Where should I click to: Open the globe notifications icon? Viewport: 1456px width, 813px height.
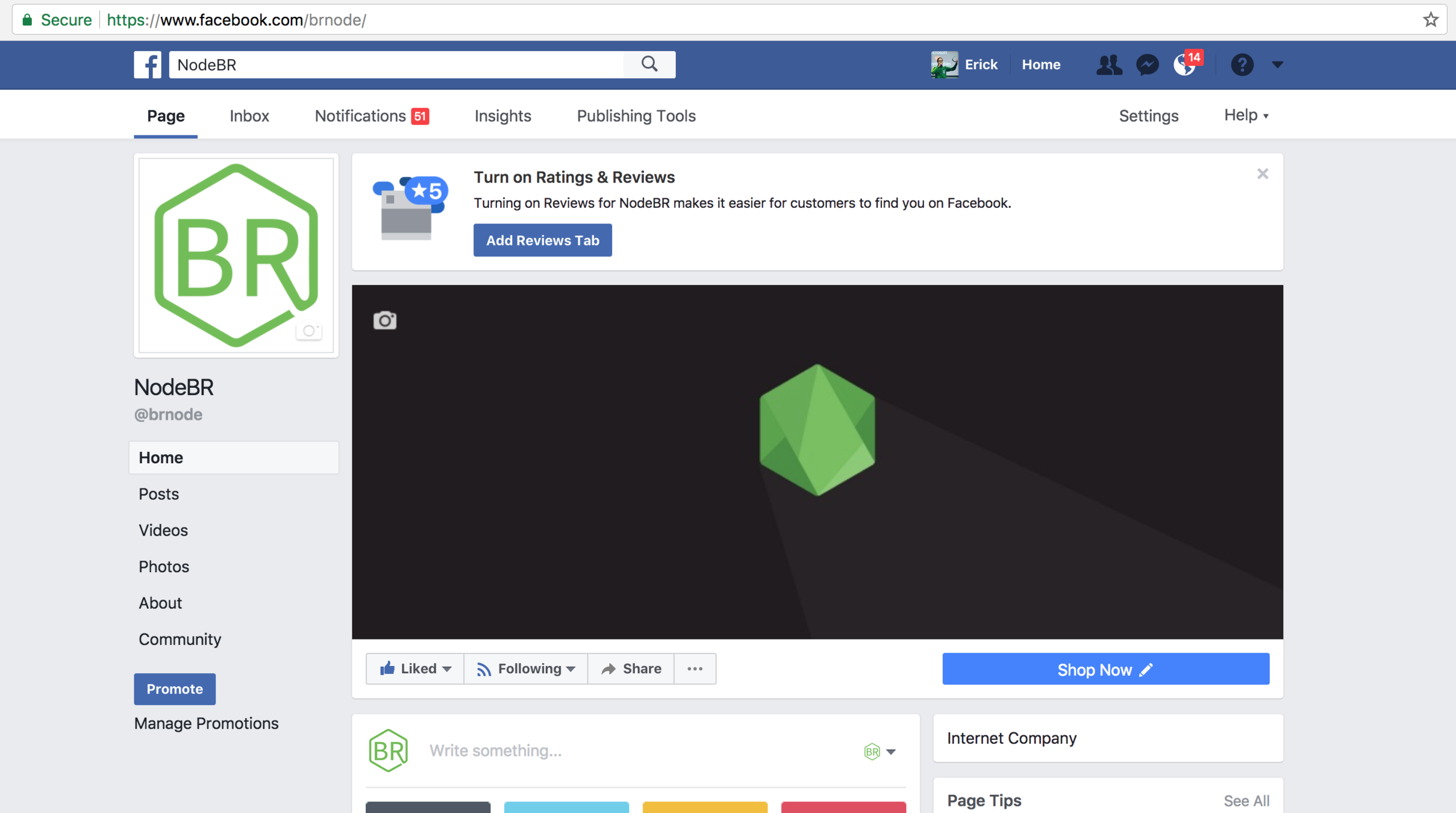point(1184,64)
